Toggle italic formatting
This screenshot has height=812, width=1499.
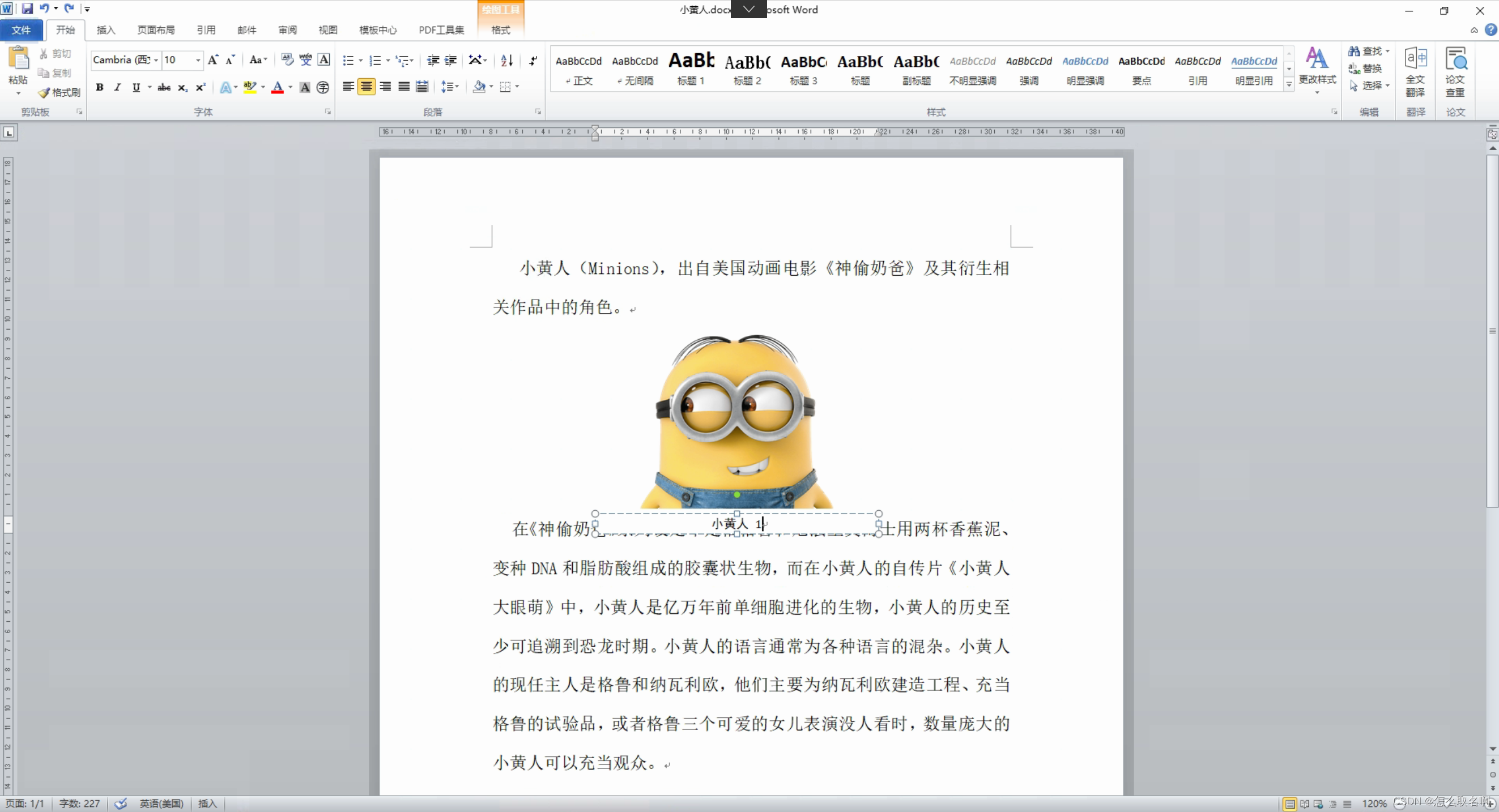pos(117,88)
